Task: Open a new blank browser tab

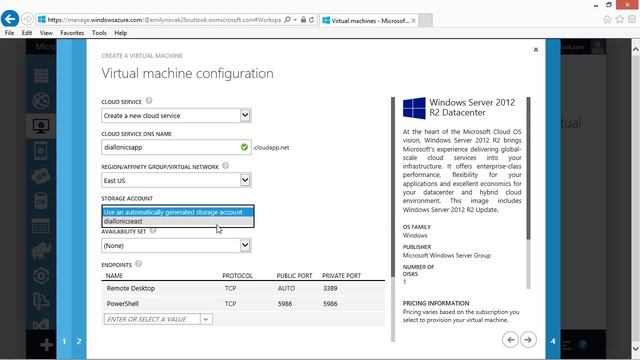Action: [x=425, y=20]
